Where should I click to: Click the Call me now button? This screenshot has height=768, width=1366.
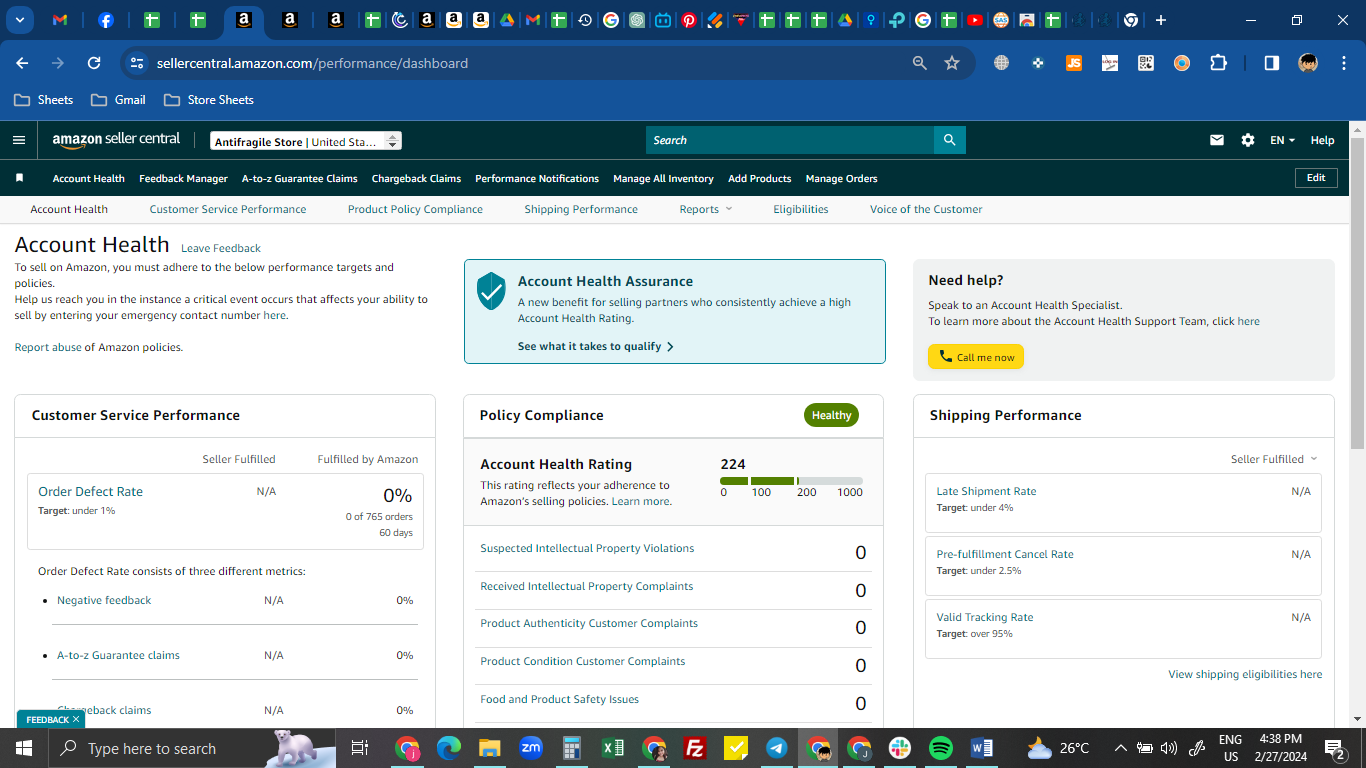pyautogui.click(x=976, y=357)
